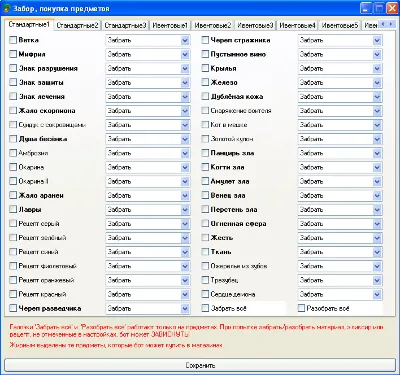Enable the Разобрать всё checkbox
This screenshot has height=375, width=400.
click(301, 308)
